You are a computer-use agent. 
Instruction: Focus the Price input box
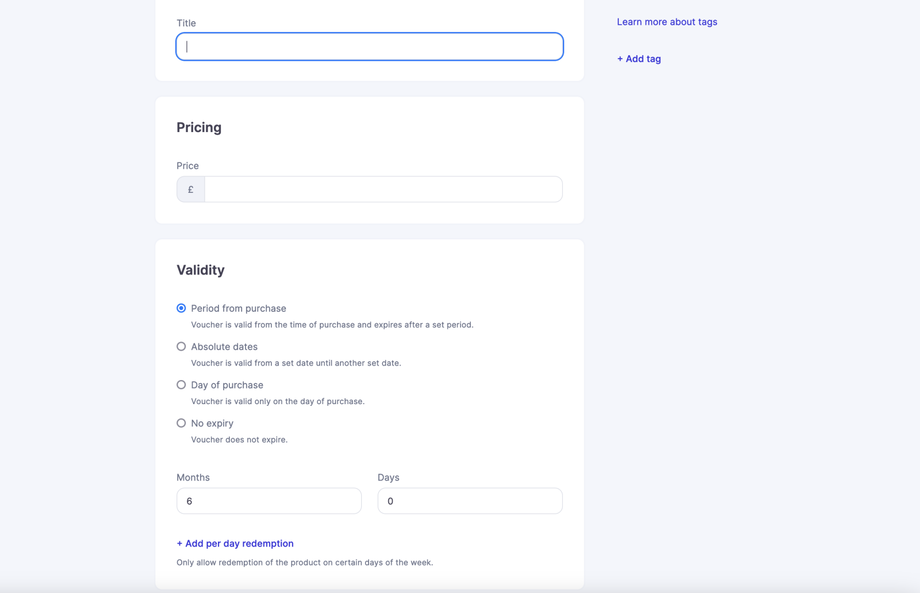[x=383, y=189]
